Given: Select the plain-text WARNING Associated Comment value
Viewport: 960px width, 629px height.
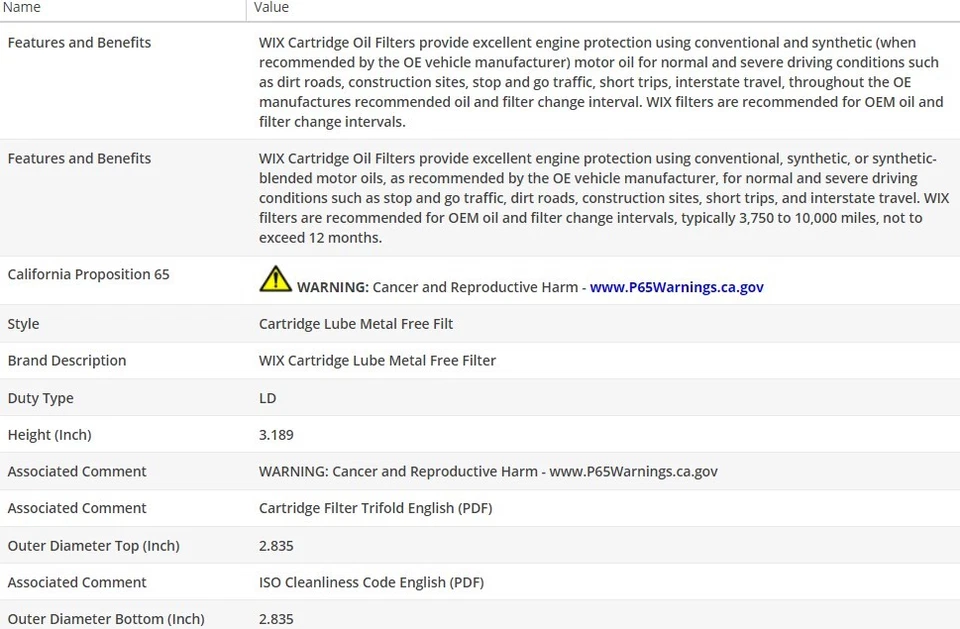Looking at the screenshot, I should pos(488,472).
